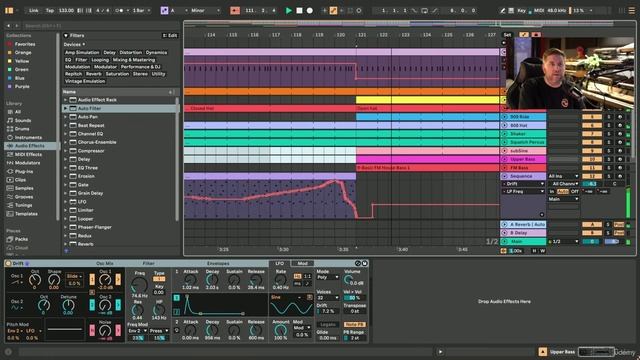This screenshot has width=640, height=360.
Task: Toggle the Lock Envelopes orange button
Action: pos(524,35)
